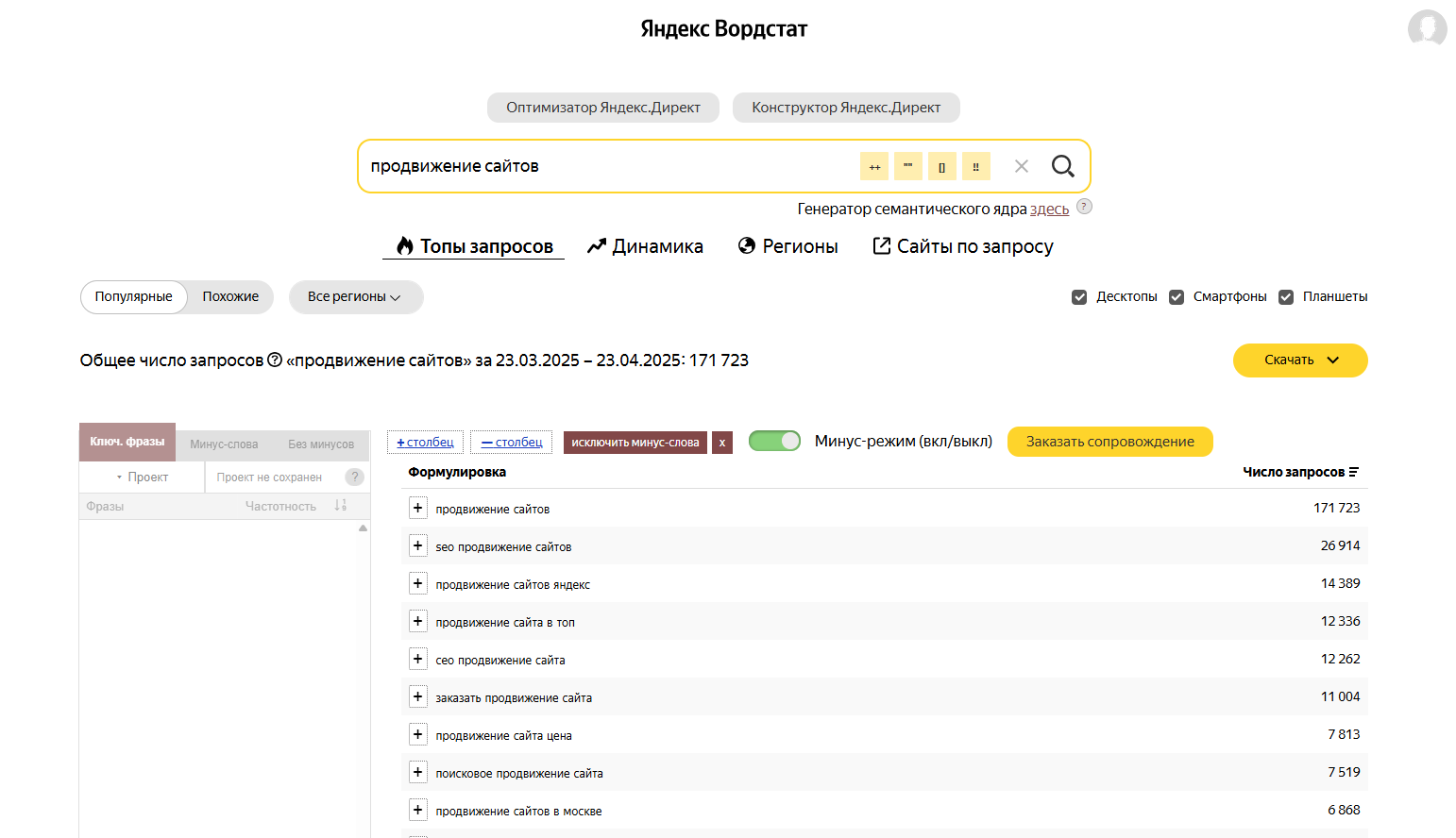Toggle the 'Десктопы' checkbox

click(x=1079, y=297)
